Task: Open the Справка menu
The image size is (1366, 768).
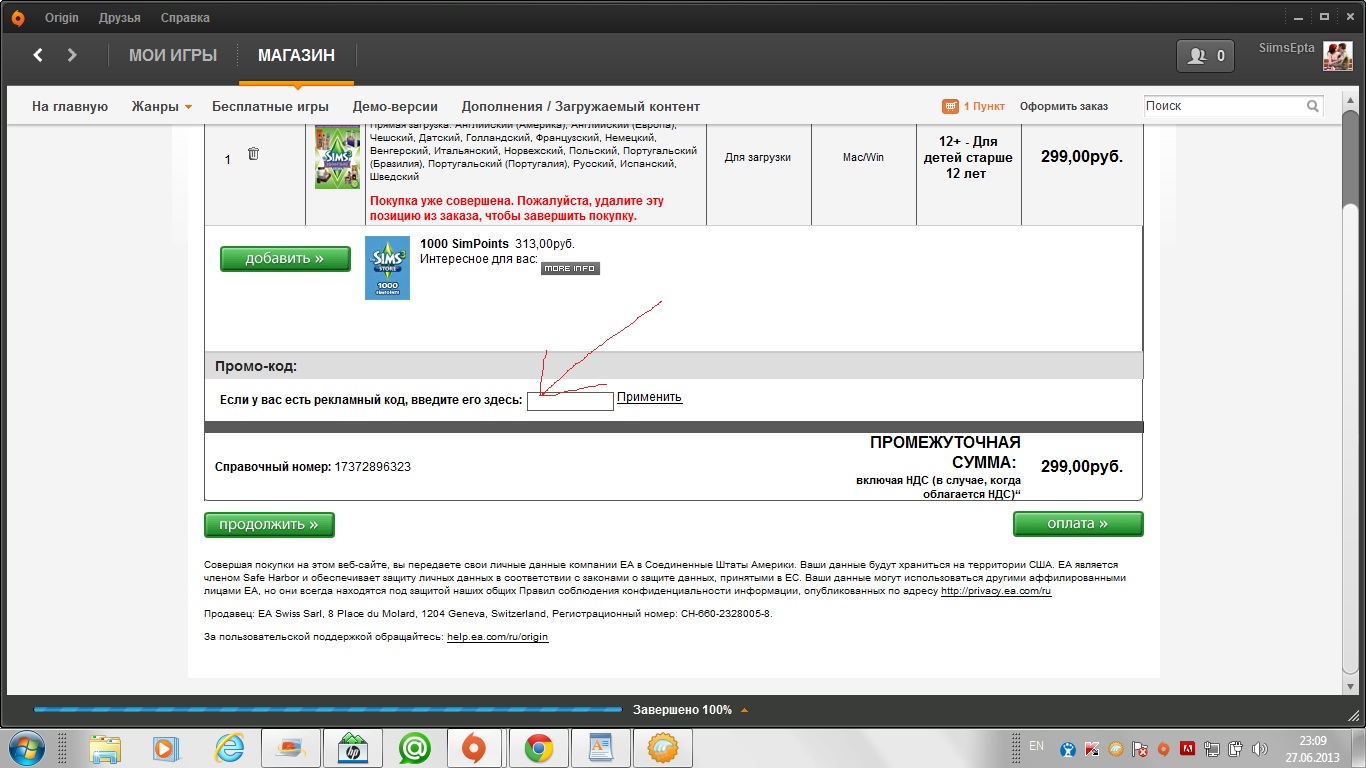Action: pos(185,18)
